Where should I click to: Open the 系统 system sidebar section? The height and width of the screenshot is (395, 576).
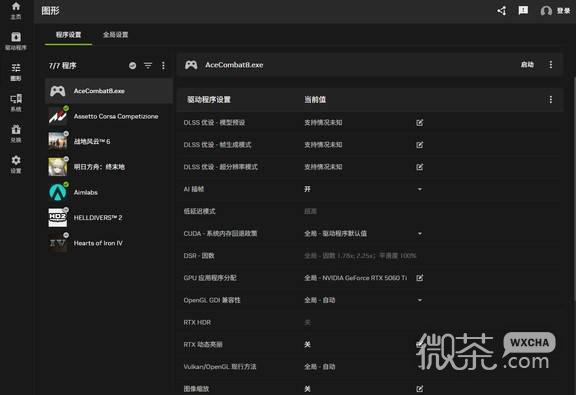pos(16,103)
